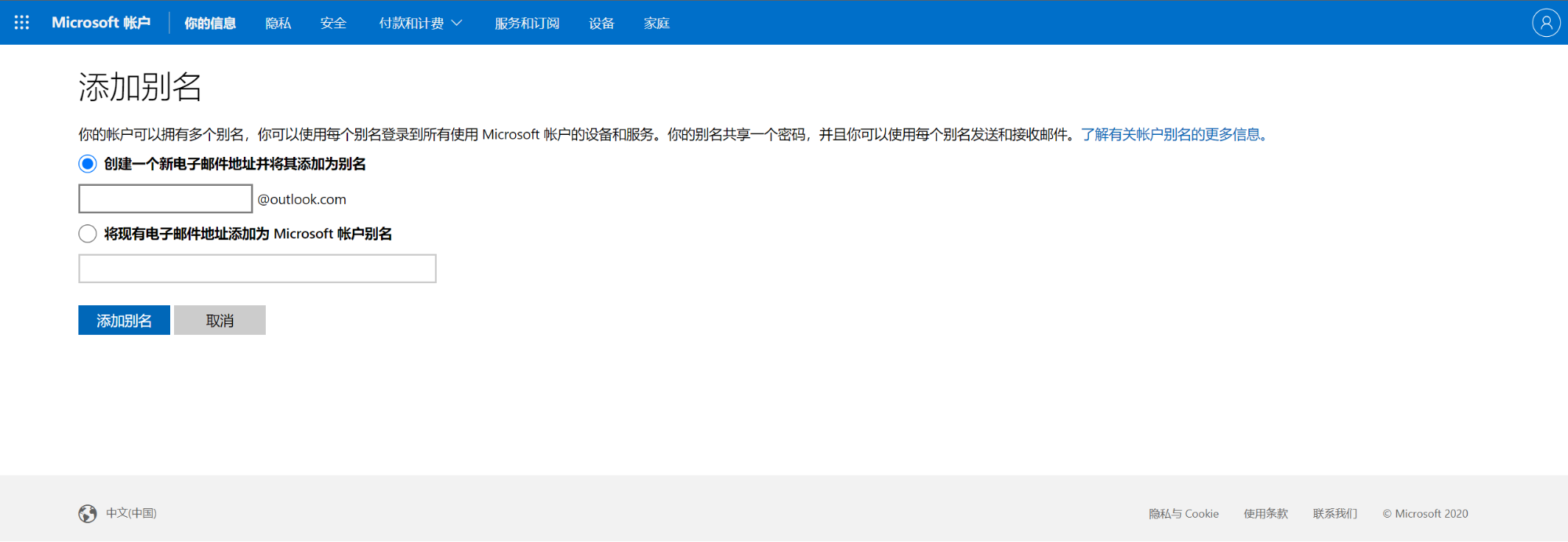Open the 联系我们 footer link

[x=1335, y=514]
